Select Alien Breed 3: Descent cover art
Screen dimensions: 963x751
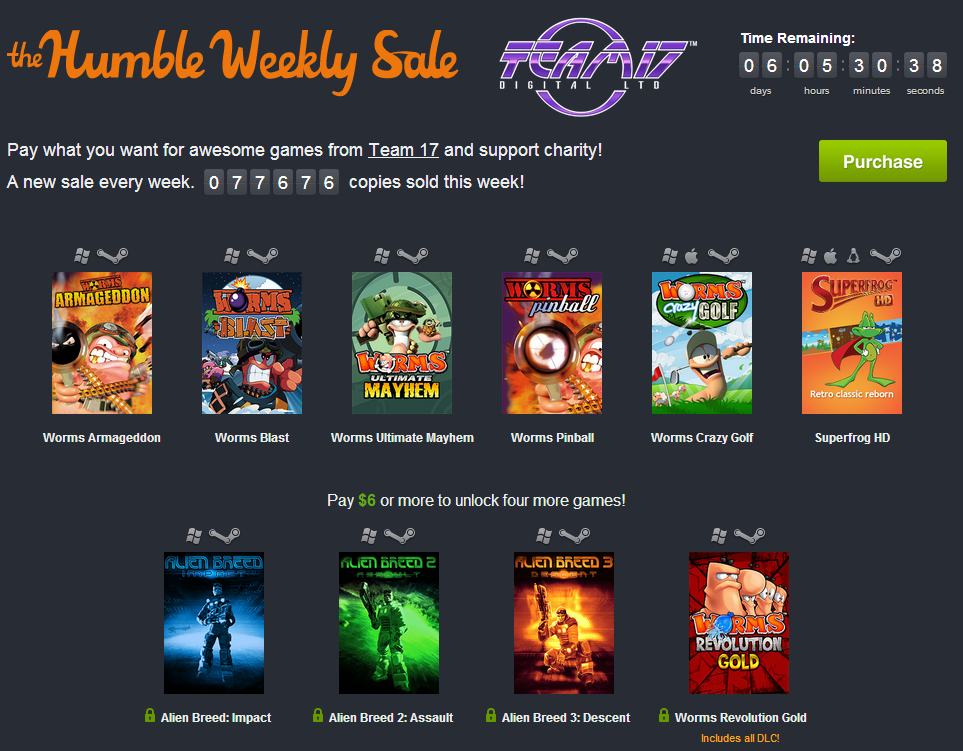[x=564, y=623]
